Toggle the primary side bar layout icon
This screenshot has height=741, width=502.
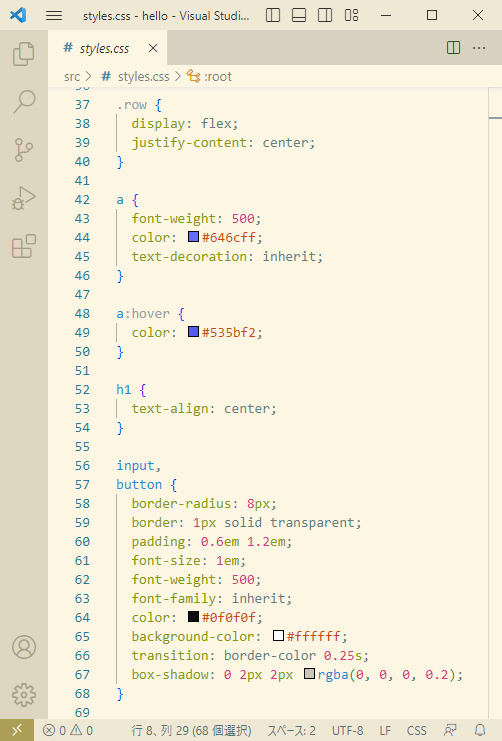coord(273,15)
